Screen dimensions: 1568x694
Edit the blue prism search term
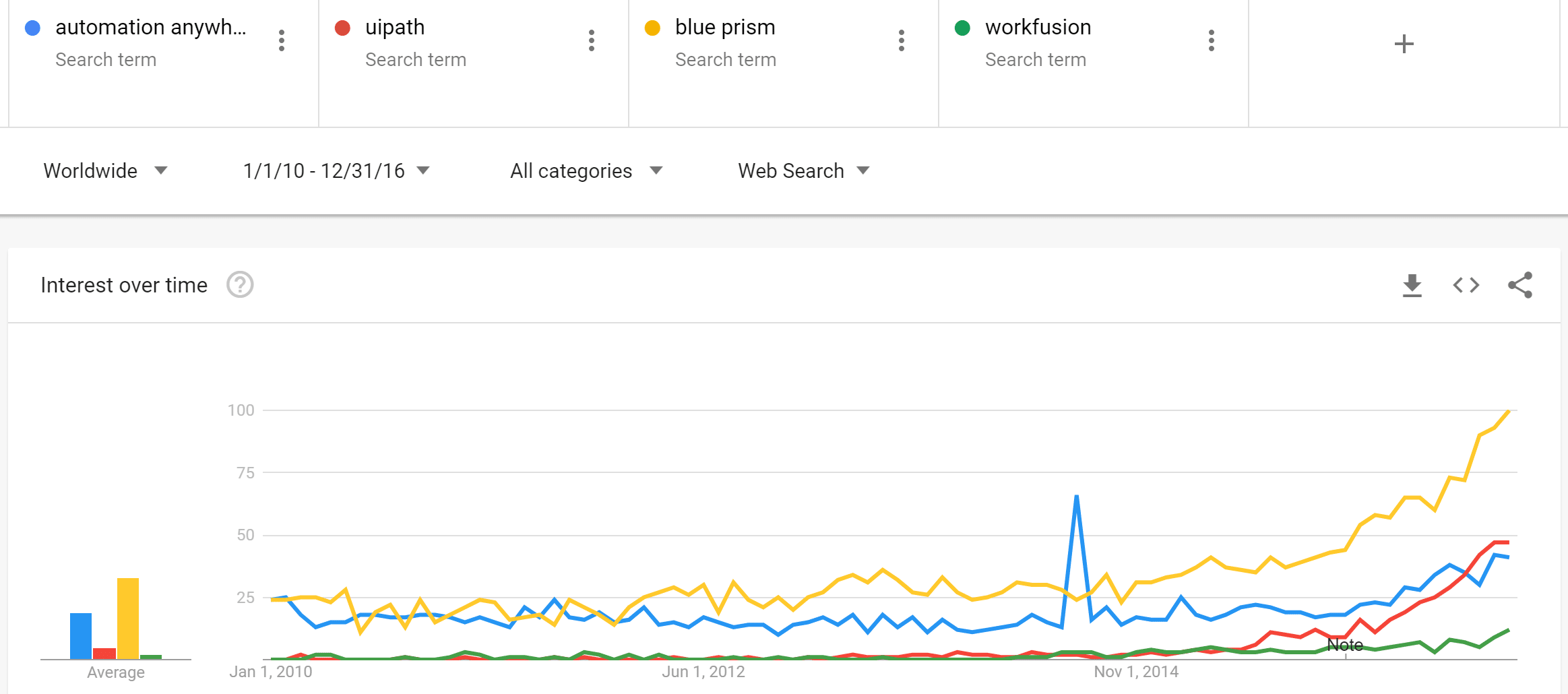[725, 27]
